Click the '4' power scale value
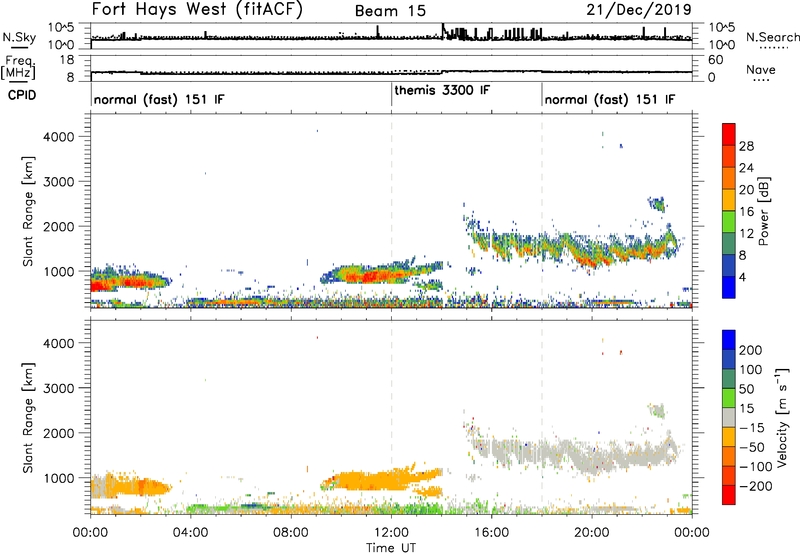This screenshot has height=554, width=800. coord(742,277)
